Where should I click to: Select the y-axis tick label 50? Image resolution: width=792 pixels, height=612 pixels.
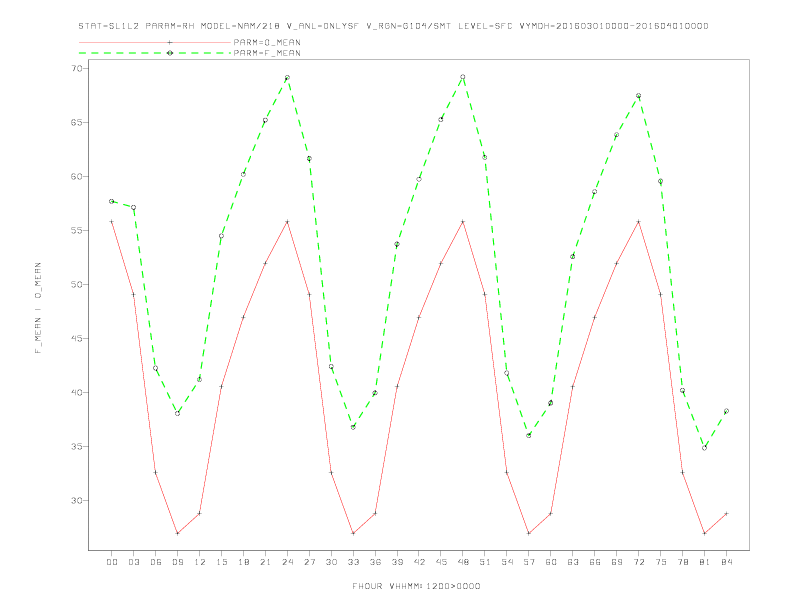(78, 284)
